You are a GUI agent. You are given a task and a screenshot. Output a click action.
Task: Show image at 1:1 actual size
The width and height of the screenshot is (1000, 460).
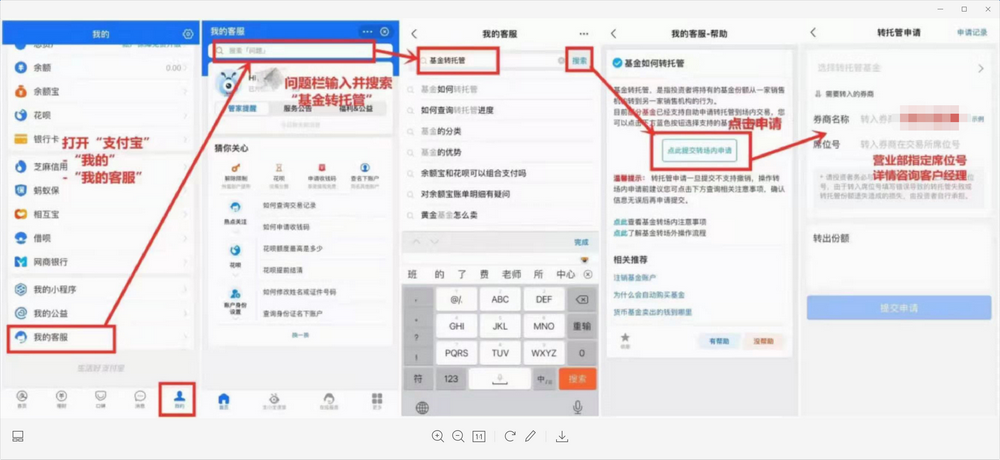click(x=478, y=436)
